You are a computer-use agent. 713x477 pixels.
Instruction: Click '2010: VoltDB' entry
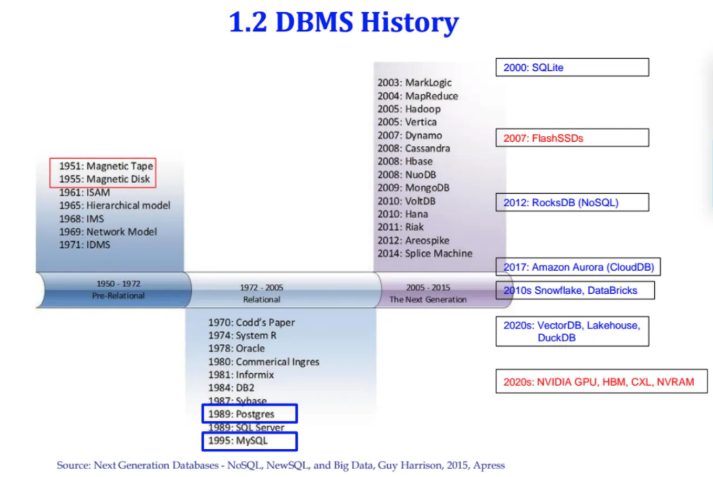(x=406, y=201)
